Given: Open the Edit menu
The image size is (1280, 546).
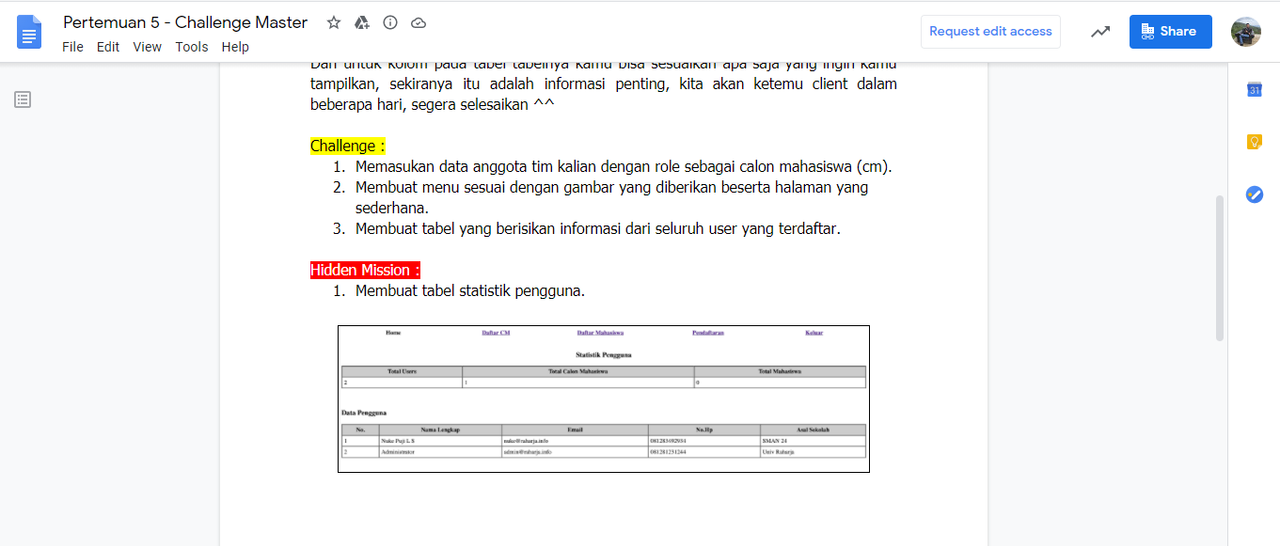Looking at the screenshot, I should coord(108,47).
